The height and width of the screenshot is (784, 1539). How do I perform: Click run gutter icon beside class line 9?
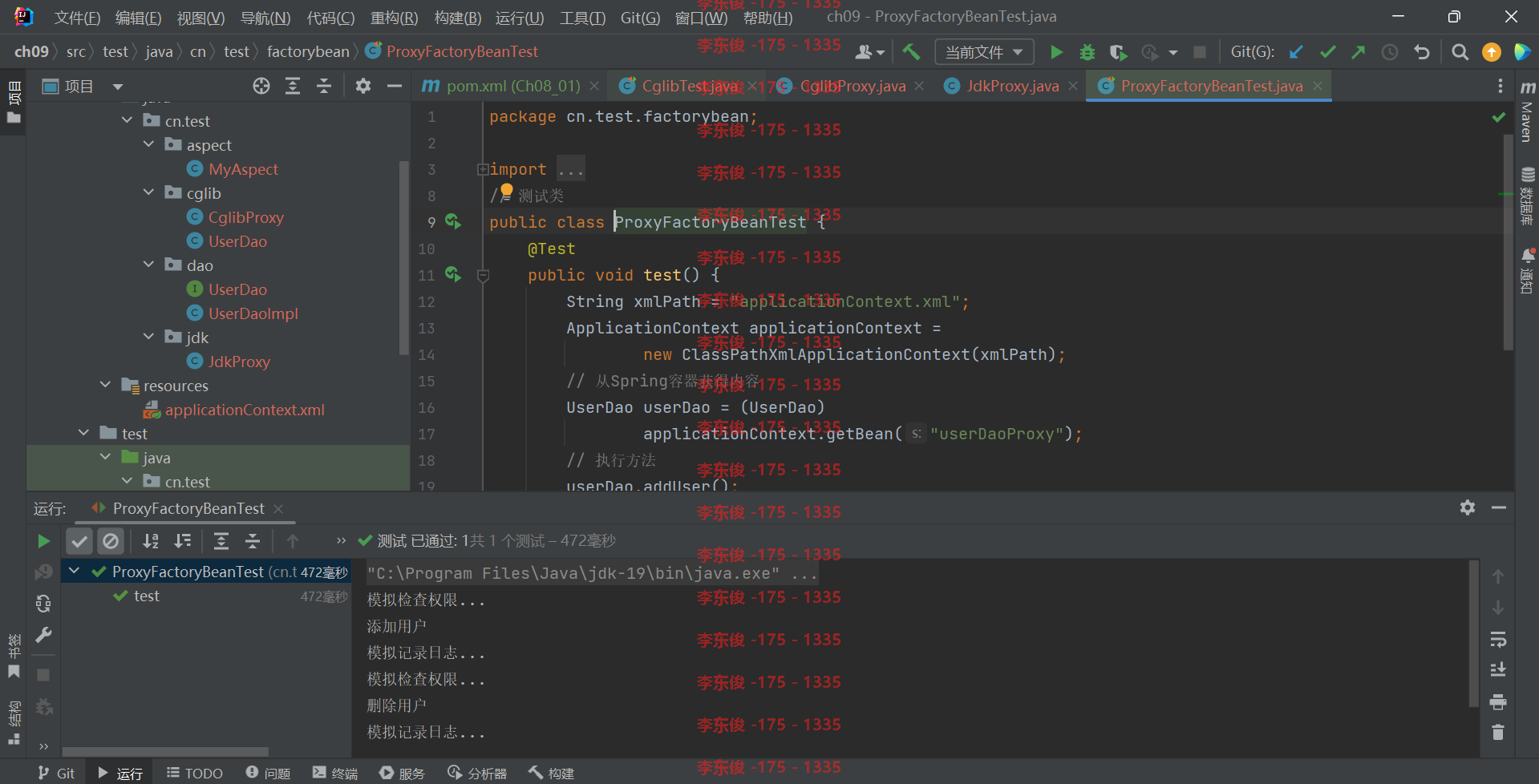point(453,221)
